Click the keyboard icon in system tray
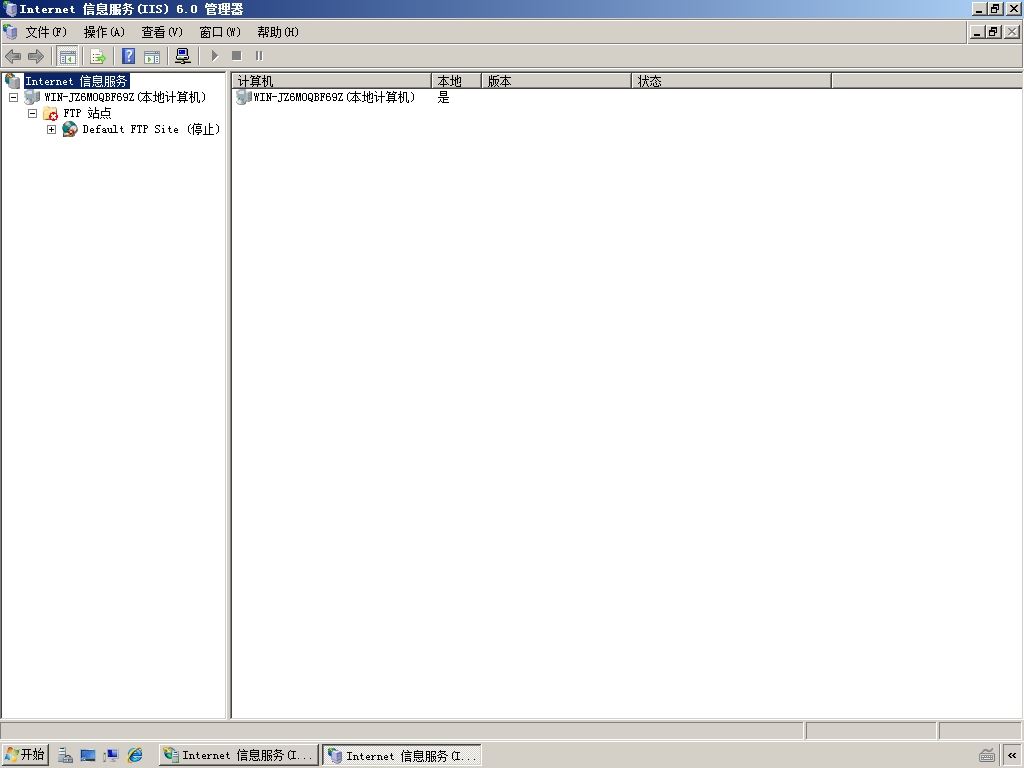Screen dimensions: 1024x768 [987, 756]
